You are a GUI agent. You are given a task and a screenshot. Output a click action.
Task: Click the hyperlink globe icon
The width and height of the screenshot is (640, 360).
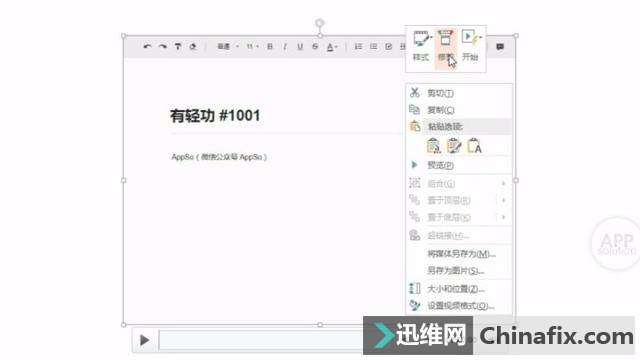coord(415,236)
